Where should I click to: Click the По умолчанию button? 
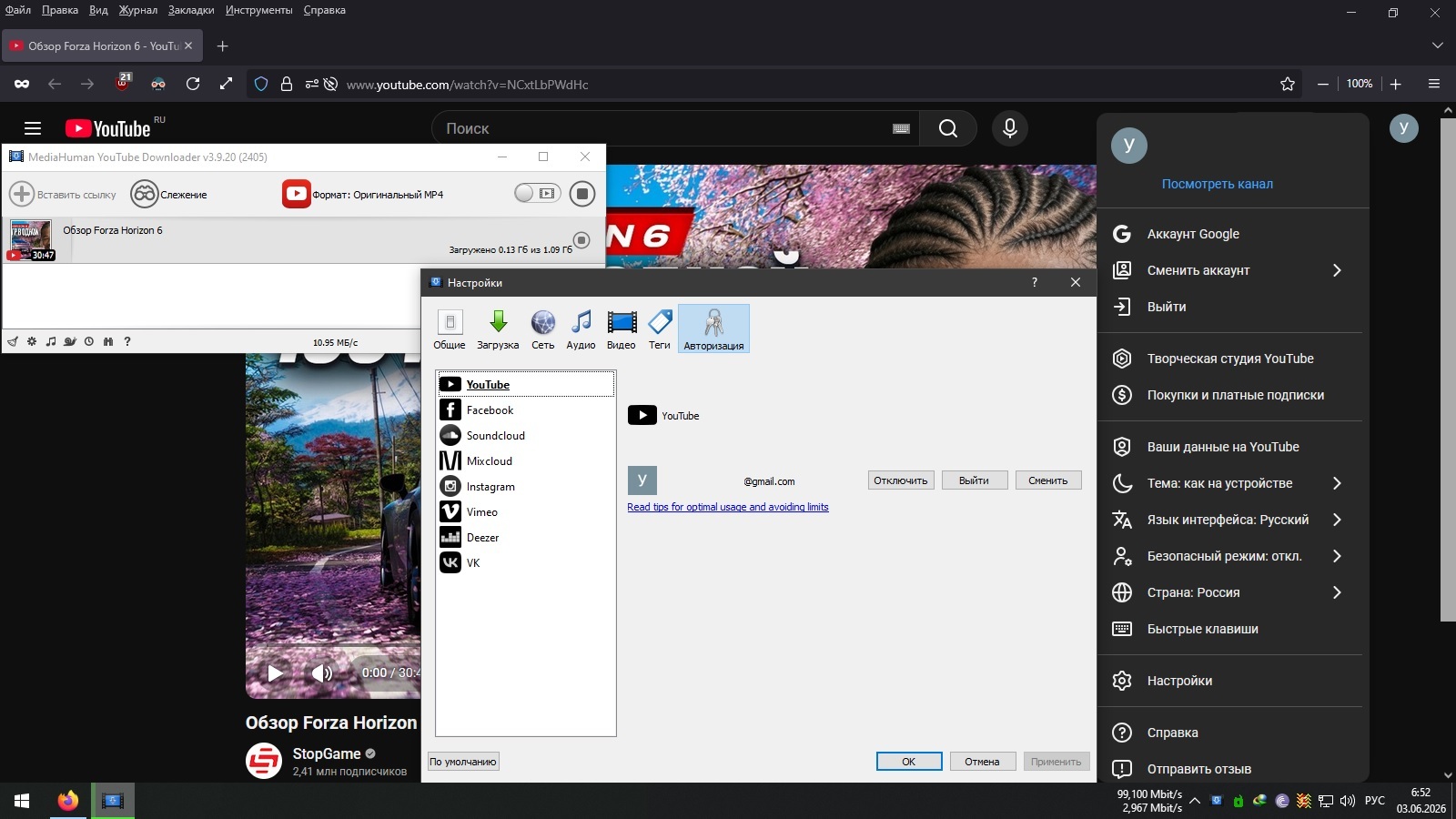point(463,762)
